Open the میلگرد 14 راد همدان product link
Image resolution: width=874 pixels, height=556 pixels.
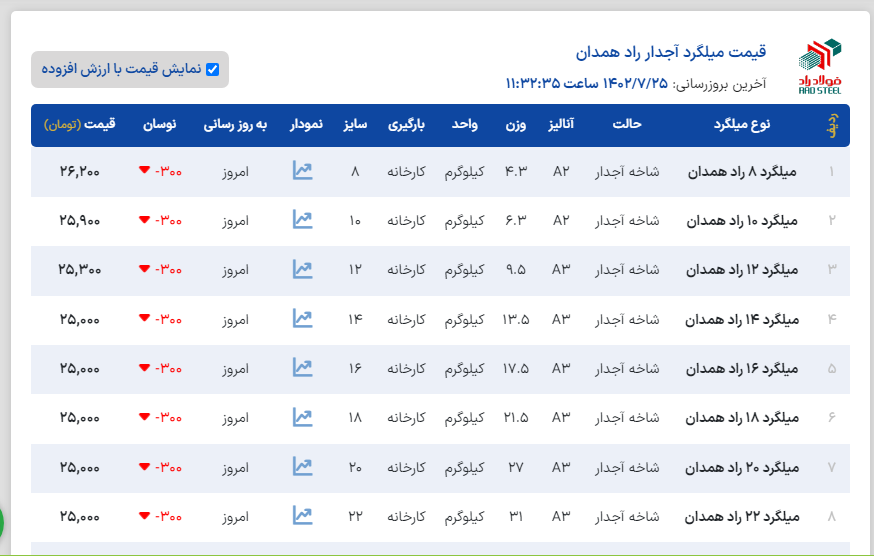pyautogui.click(x=742, y=320)
